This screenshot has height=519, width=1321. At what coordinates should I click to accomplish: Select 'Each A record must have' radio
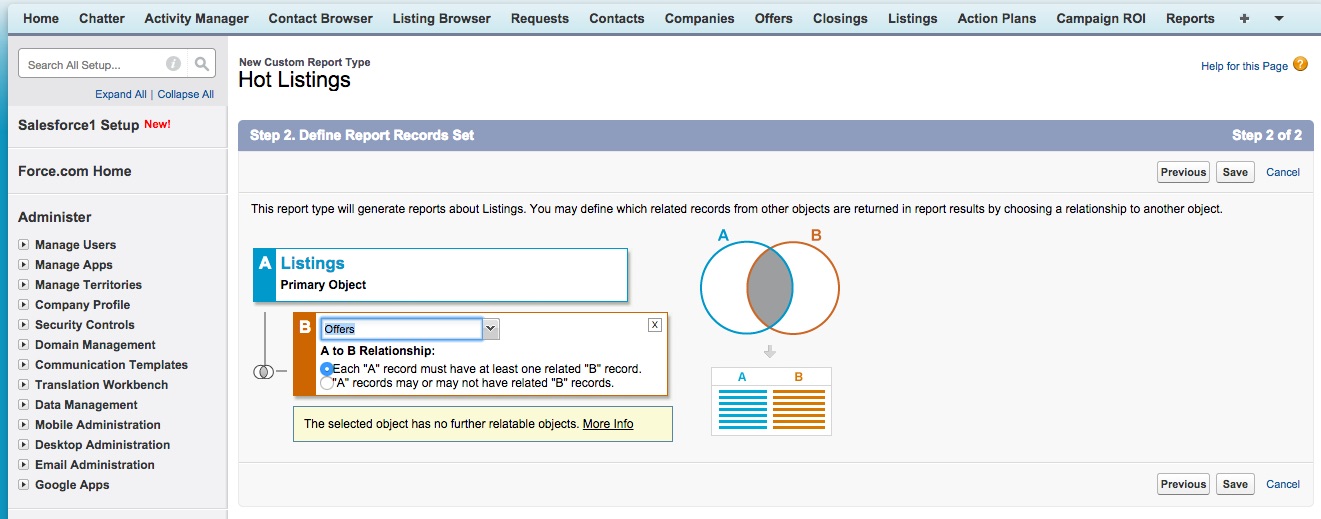(326, 369)
